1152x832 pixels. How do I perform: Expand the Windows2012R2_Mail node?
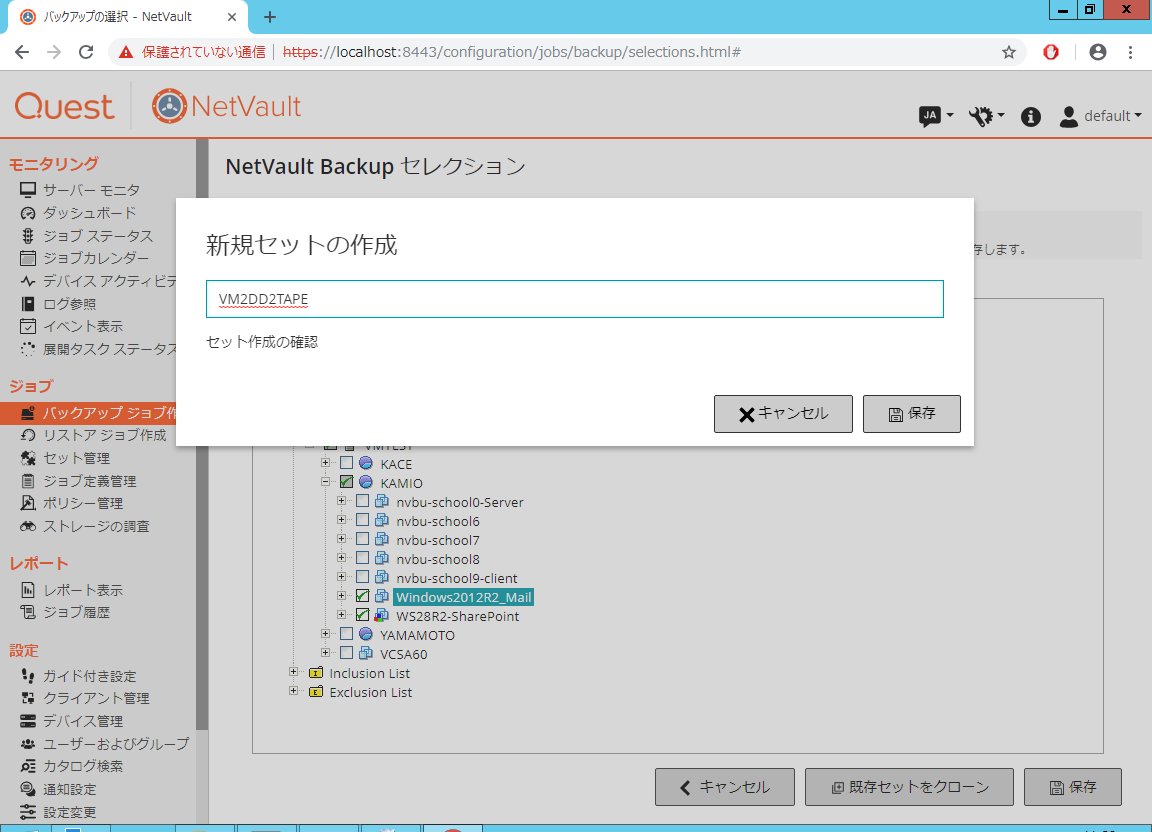341,596
